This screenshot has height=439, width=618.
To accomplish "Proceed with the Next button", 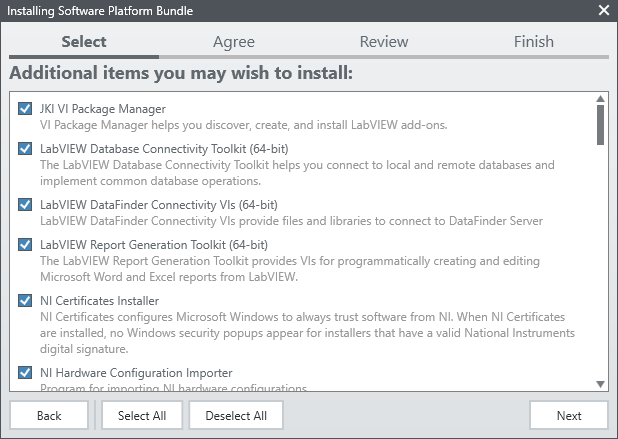I will (x=569, y=415).
